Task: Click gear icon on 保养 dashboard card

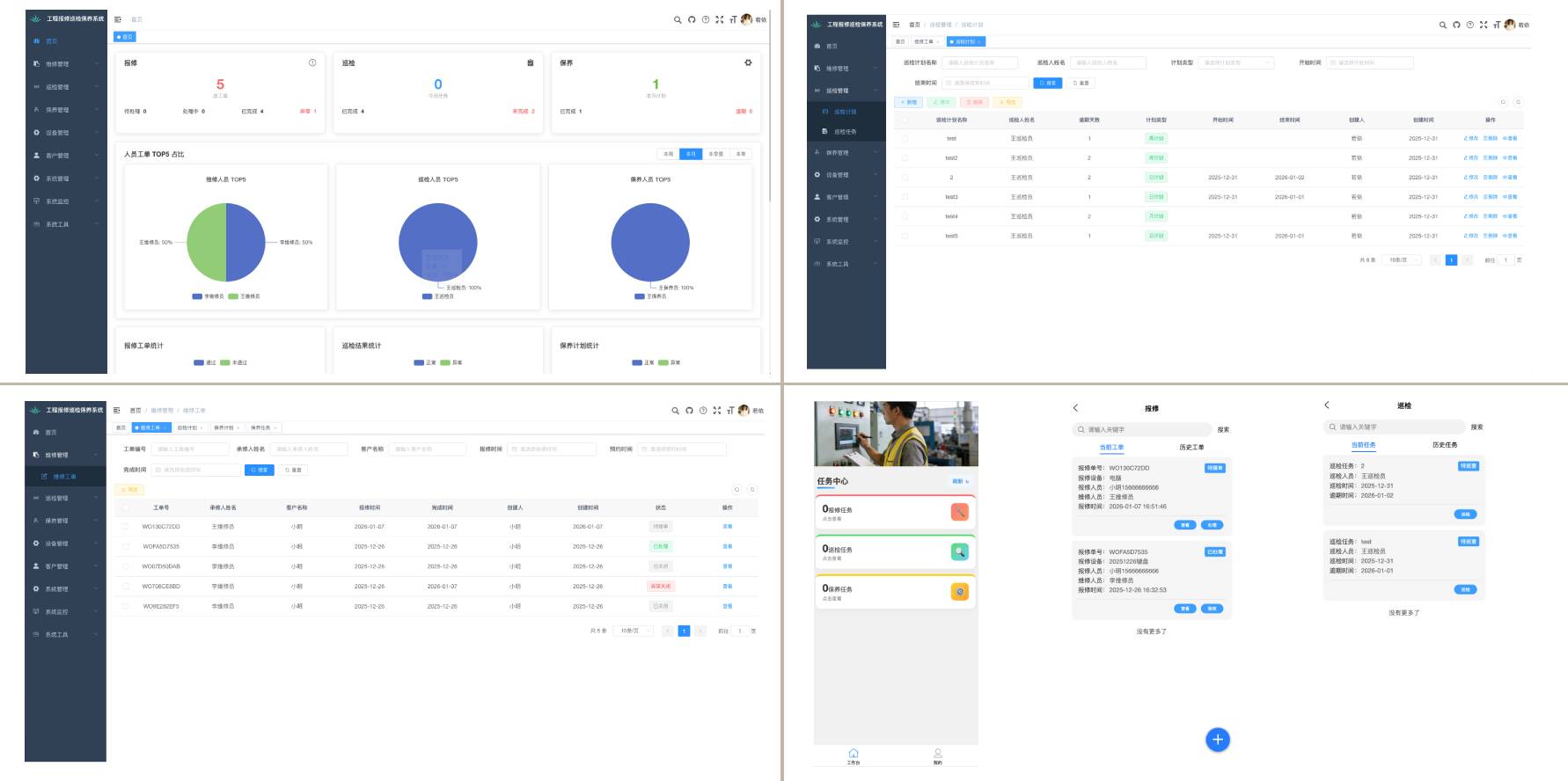Action: pyautogui.click(x=748, y=62)
